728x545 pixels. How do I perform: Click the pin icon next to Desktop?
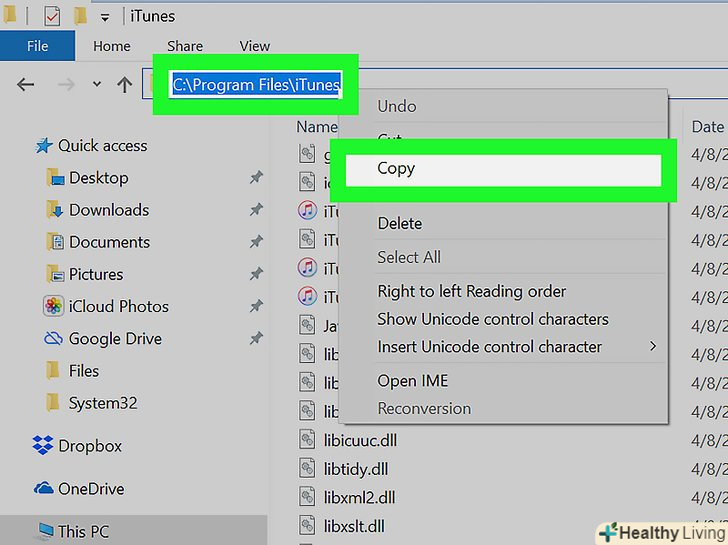pos(256,177)
